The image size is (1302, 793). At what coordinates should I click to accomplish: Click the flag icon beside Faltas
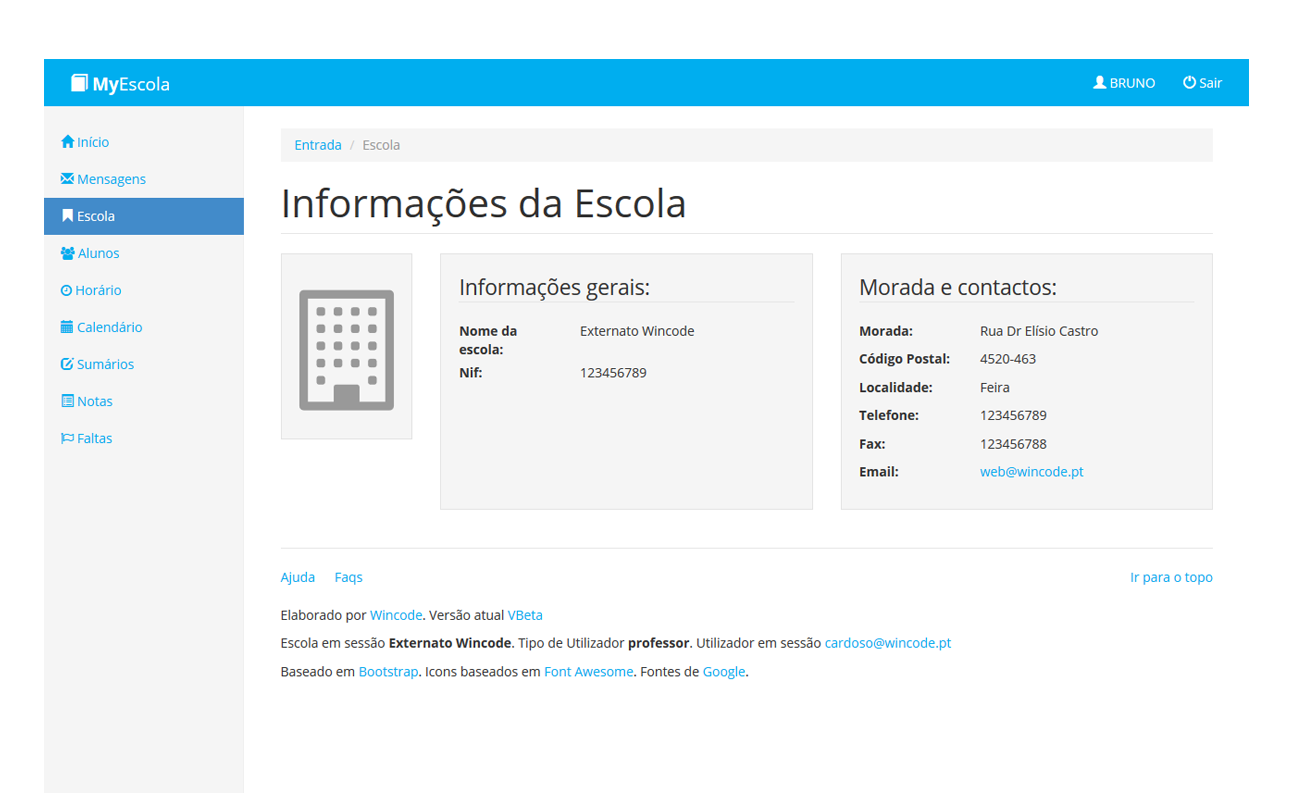[67, 438]
